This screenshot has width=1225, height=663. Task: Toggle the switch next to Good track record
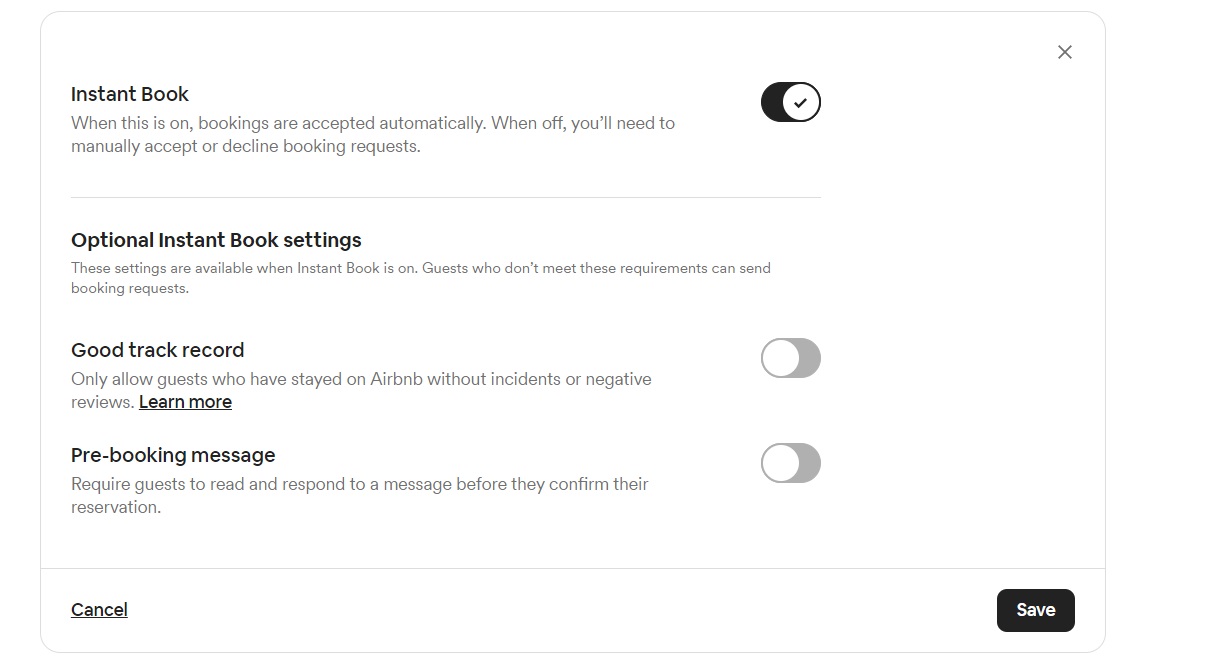tap(790, 358)
